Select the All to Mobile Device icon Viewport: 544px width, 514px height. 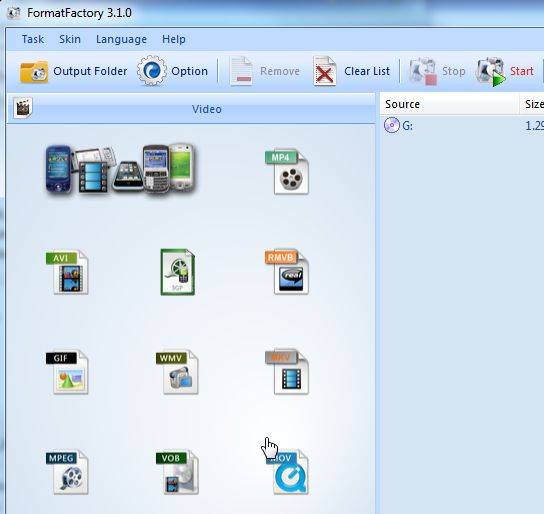pyautogui.click(x=120, y=169)
